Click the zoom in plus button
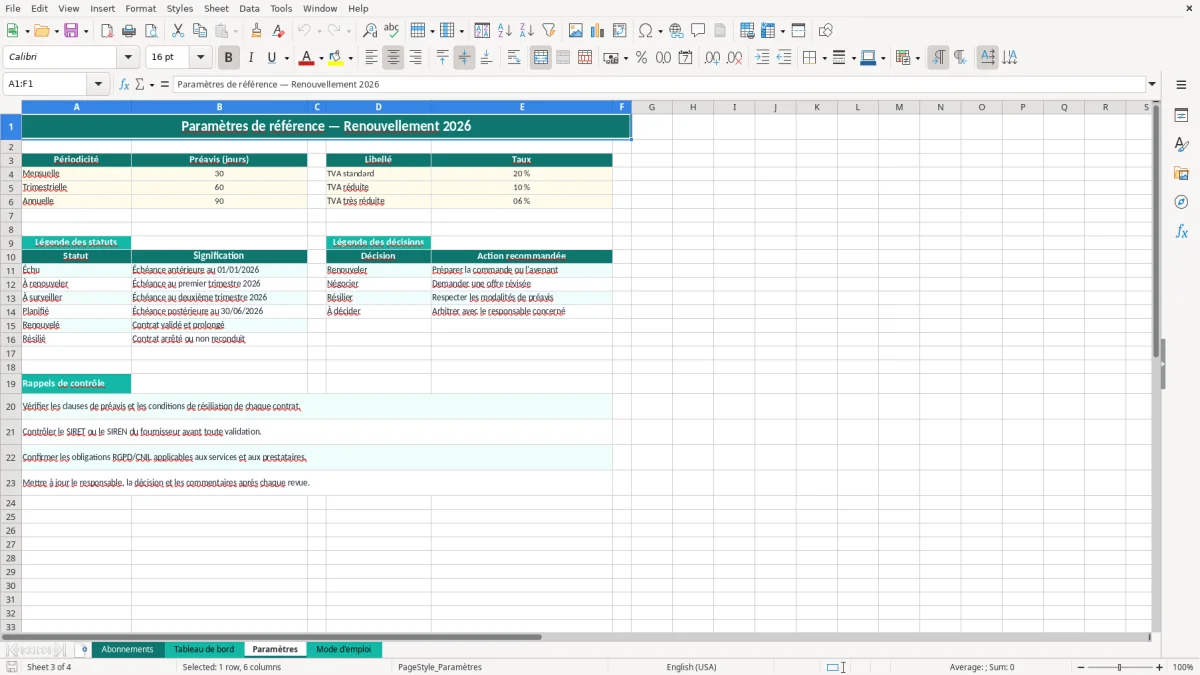Viewport: 1200px width, 675px height. (x=1160, y=667)
